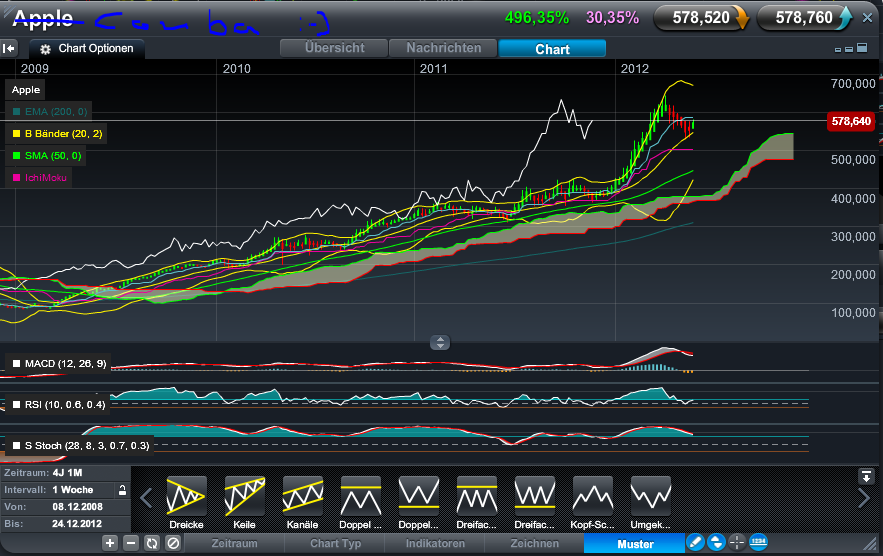
Task: Click the 496,35% performance value
Action: point(537,18)
